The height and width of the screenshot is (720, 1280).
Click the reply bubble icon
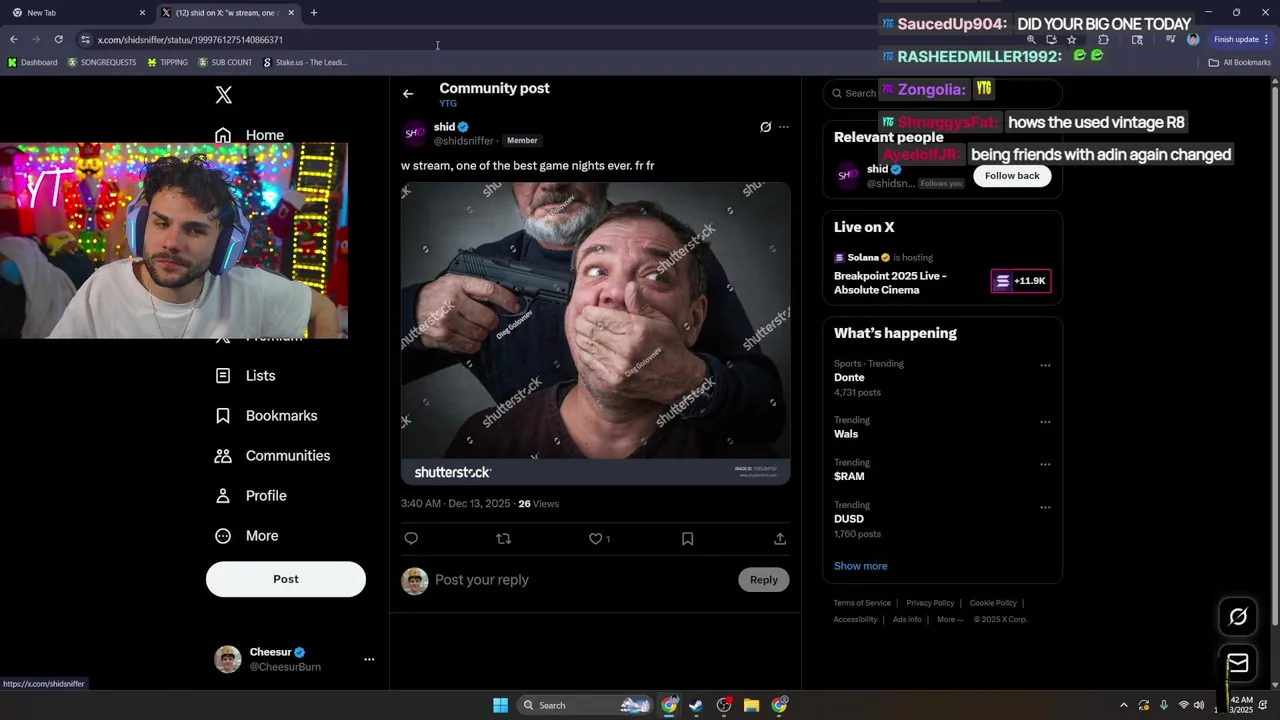pos(411,538)
